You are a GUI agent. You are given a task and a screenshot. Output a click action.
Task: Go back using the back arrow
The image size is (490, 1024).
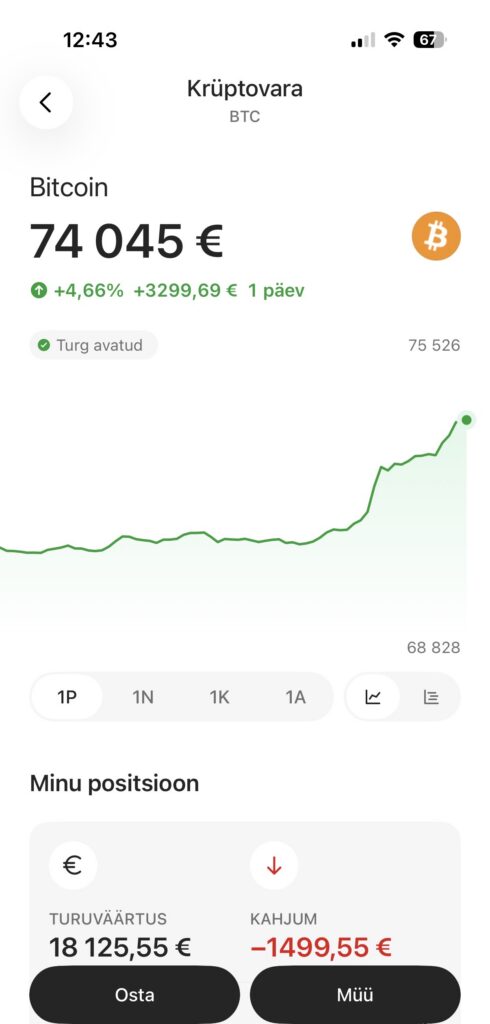tap(46, 103)
